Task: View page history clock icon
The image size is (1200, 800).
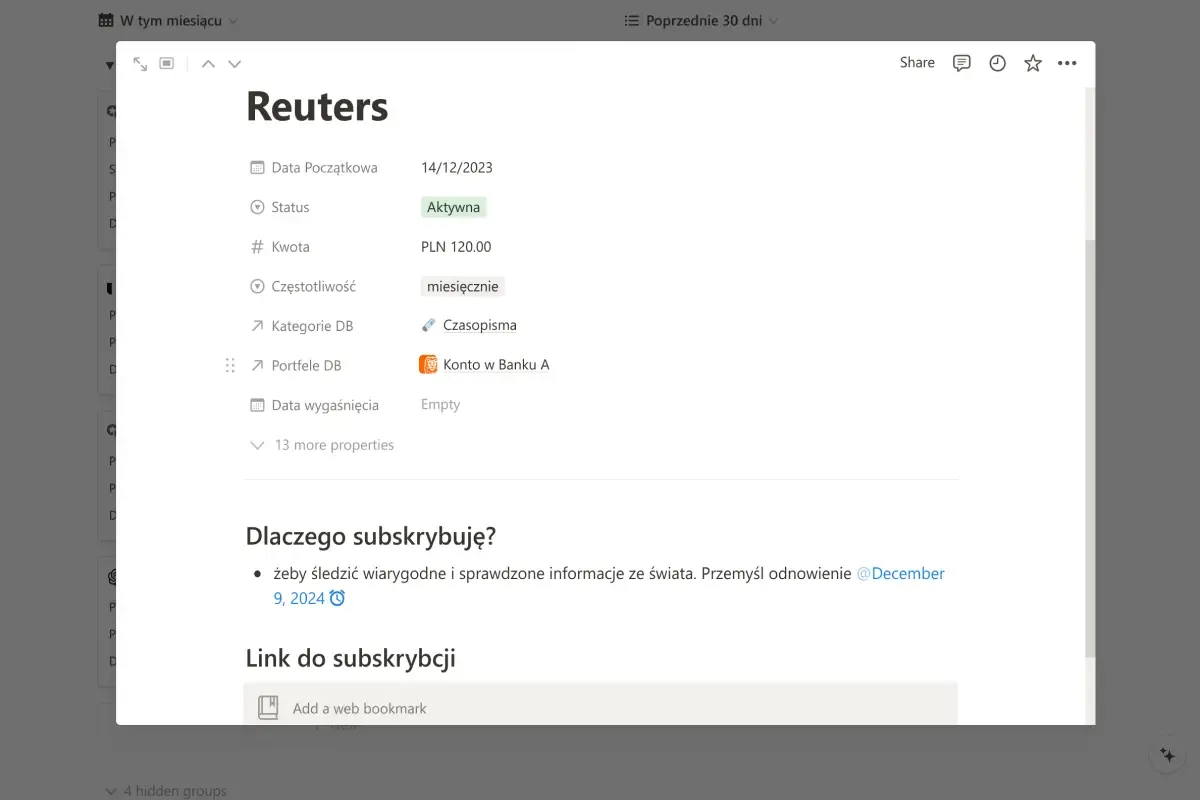Action: point(997,63)
